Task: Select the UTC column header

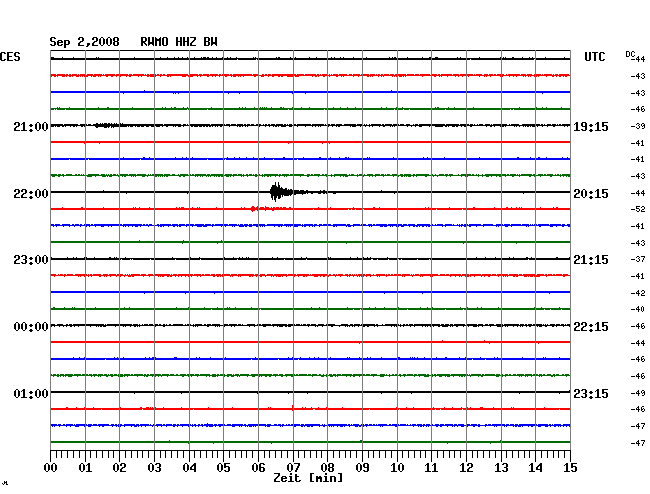Action: pos(594,57)
